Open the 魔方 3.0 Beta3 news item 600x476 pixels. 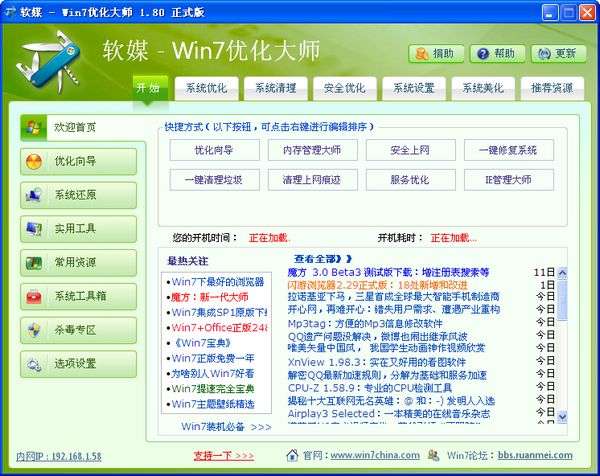pyautogui.click(x=388, y=272)
